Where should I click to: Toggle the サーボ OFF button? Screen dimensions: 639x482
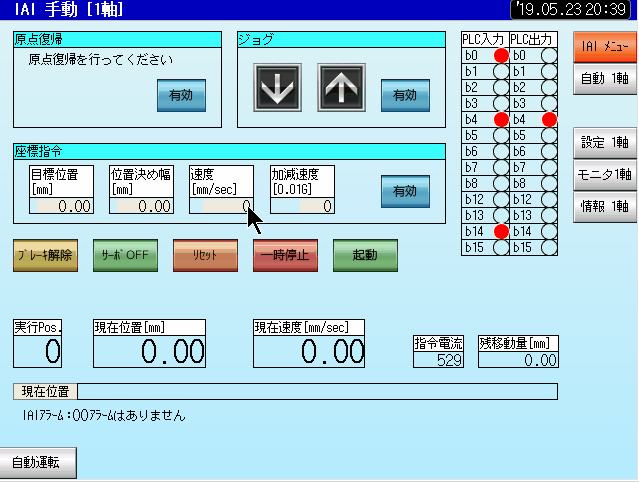(x=125, y=255)
